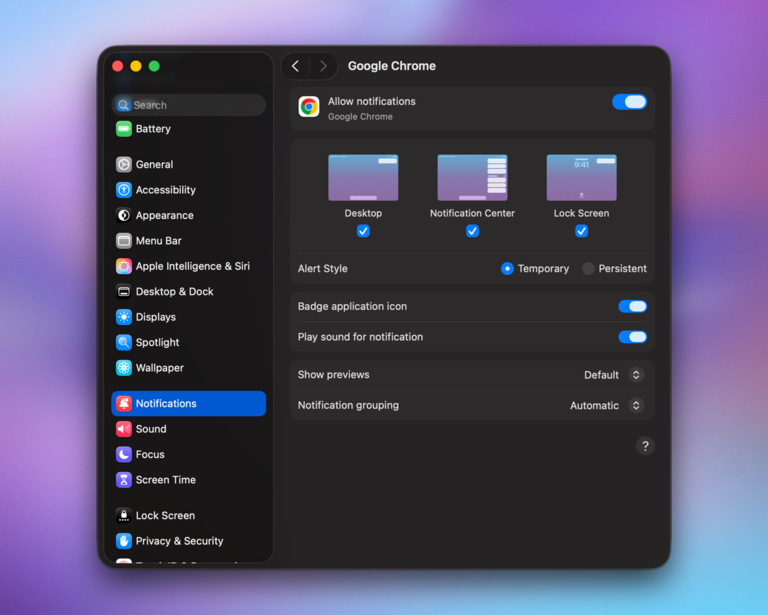This screenshot has height=615, width=768.
Task: Uncheck the Notification Center checkbox
Action: point(472,231)
